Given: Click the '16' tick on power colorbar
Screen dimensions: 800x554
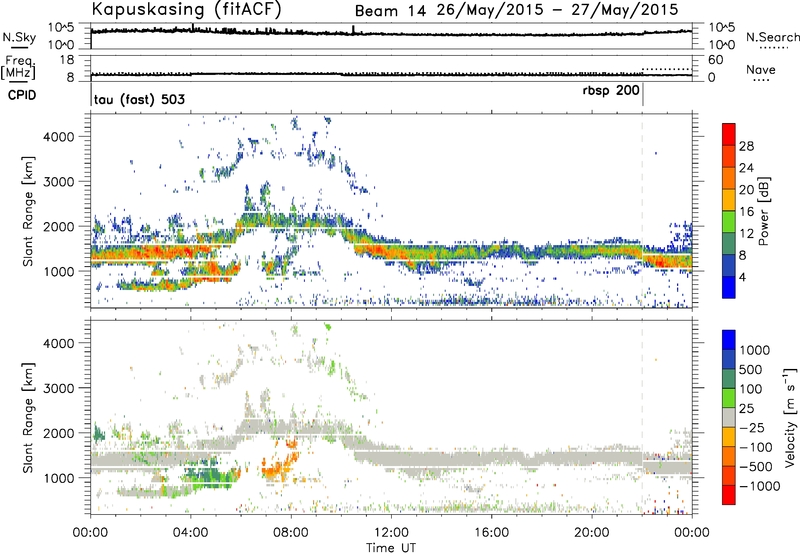Looking at the screenshot, I should (746, 212).
